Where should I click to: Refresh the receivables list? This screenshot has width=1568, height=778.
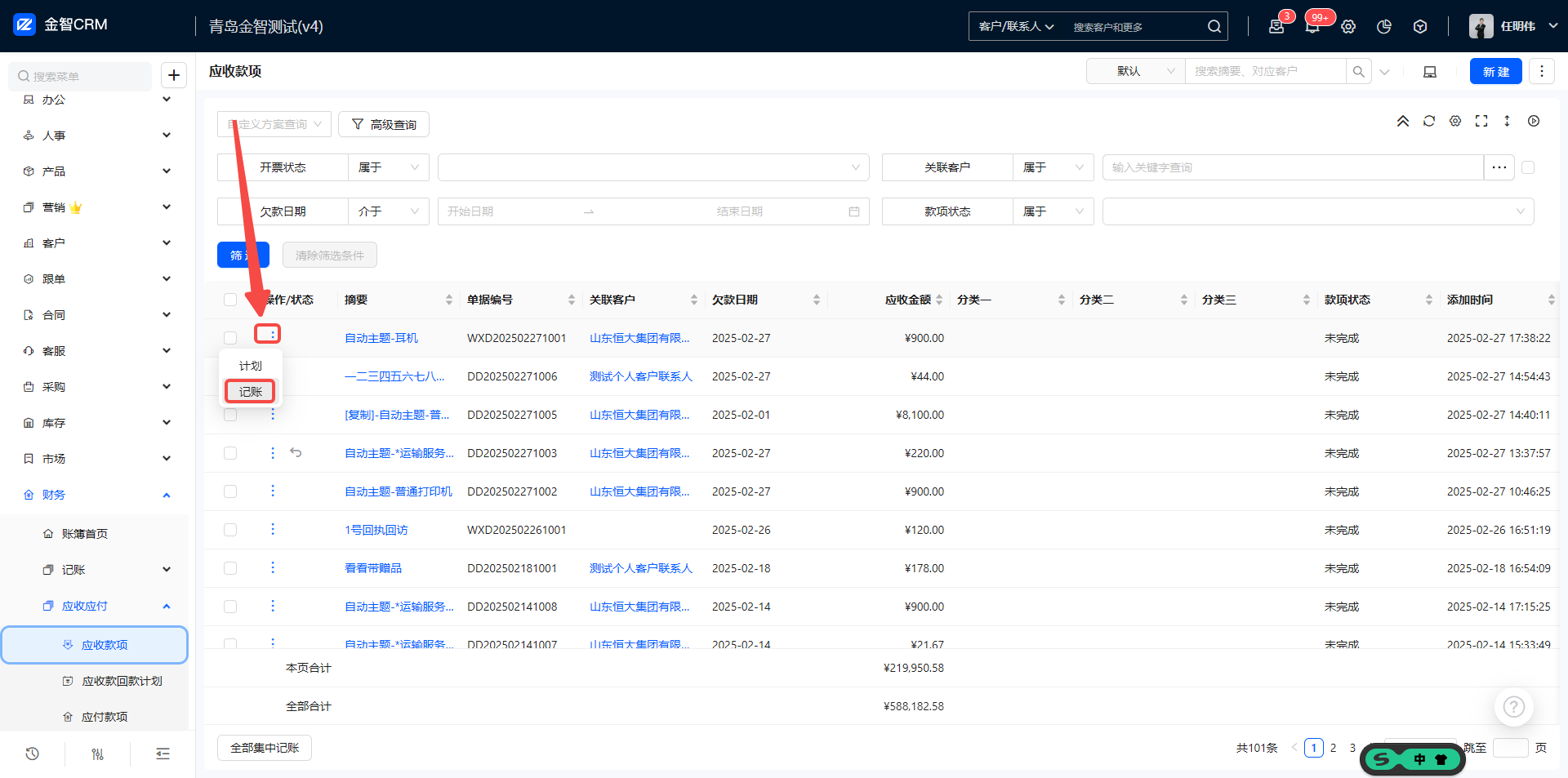(1429, 121)
